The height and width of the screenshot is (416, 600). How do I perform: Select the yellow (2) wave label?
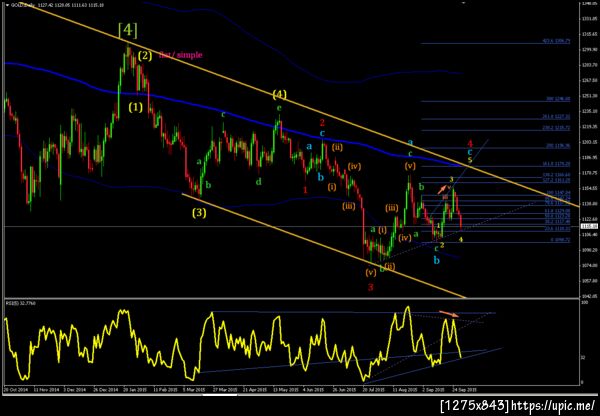point(145,56)
